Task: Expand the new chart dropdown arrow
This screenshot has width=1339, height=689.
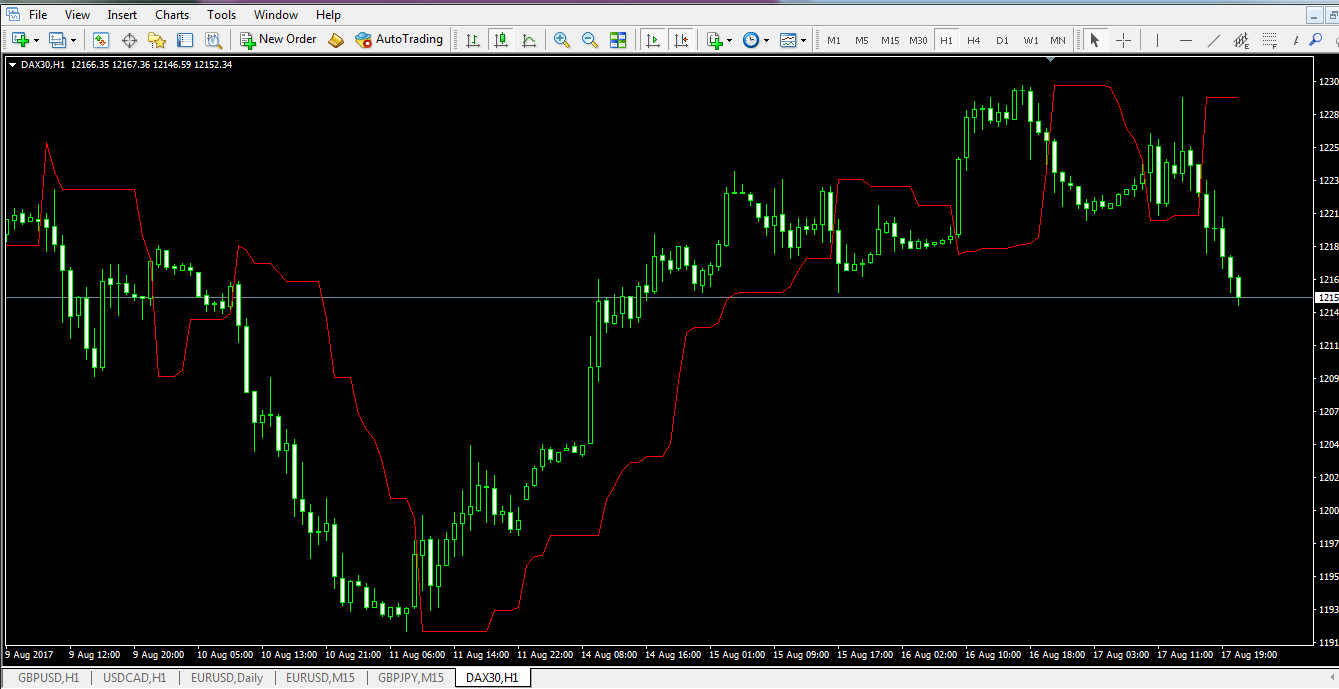Action: pyautogui.click(x=36, y=41)
